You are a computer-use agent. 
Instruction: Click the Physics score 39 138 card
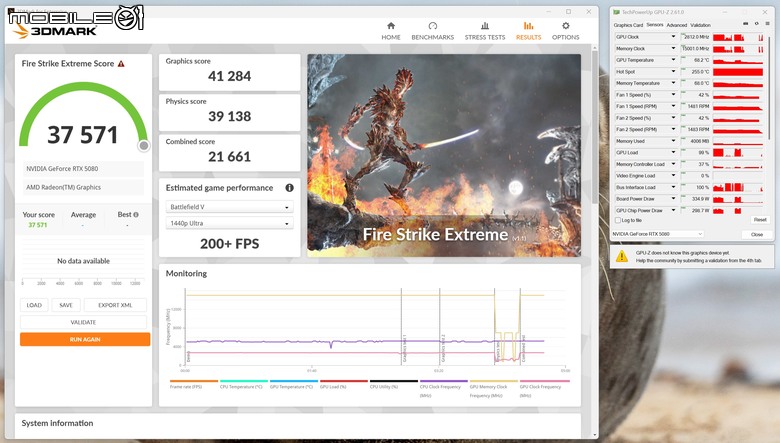(229, 112)
